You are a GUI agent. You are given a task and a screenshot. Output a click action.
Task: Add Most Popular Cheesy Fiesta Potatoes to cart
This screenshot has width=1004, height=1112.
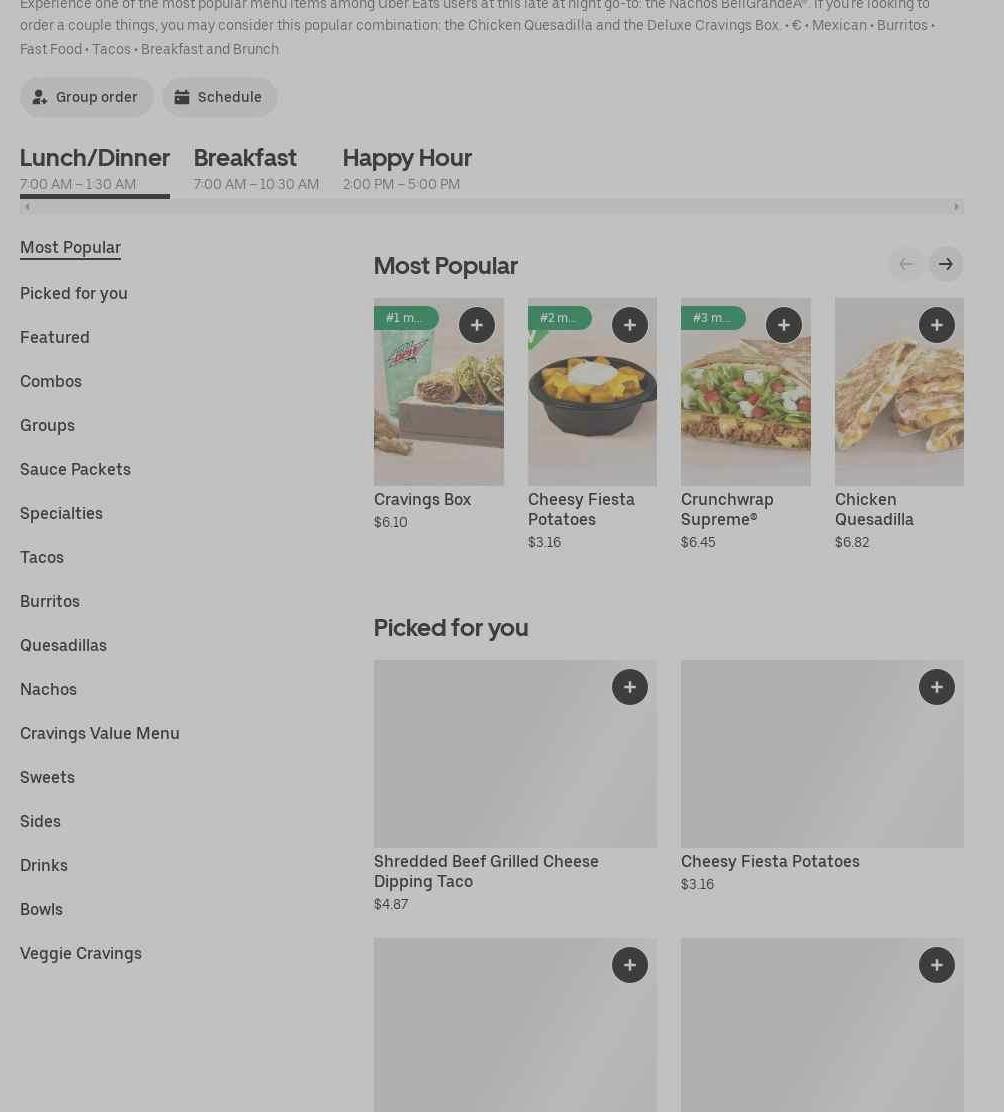pos(629,325)
